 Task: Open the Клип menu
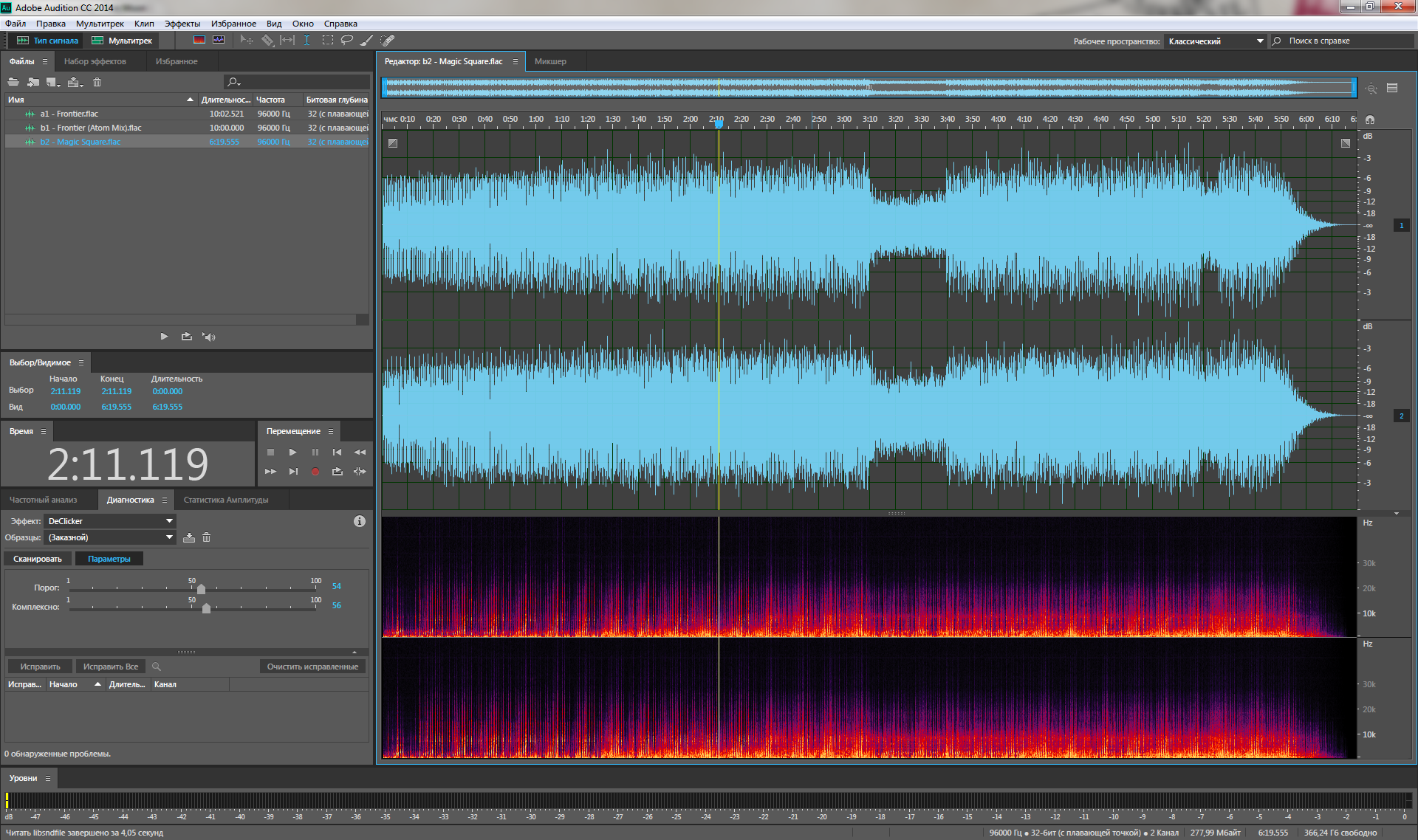[144, 24]
